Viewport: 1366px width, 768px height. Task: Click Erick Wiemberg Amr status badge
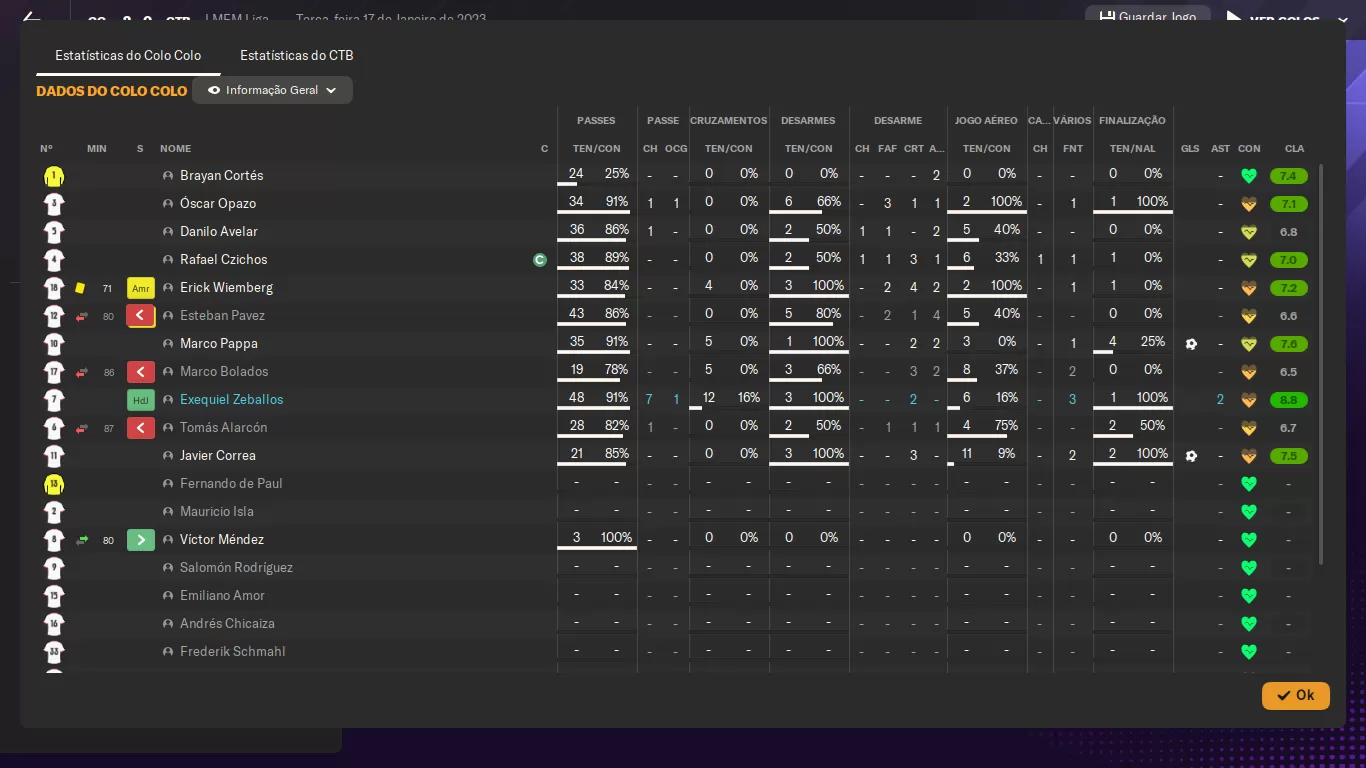(x=141, y=288)
